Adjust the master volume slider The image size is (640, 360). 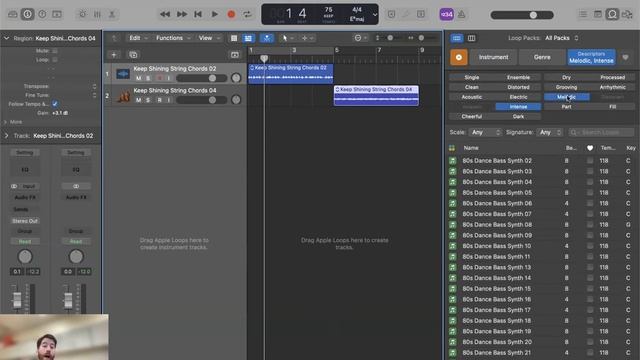[x=522, y=15]
